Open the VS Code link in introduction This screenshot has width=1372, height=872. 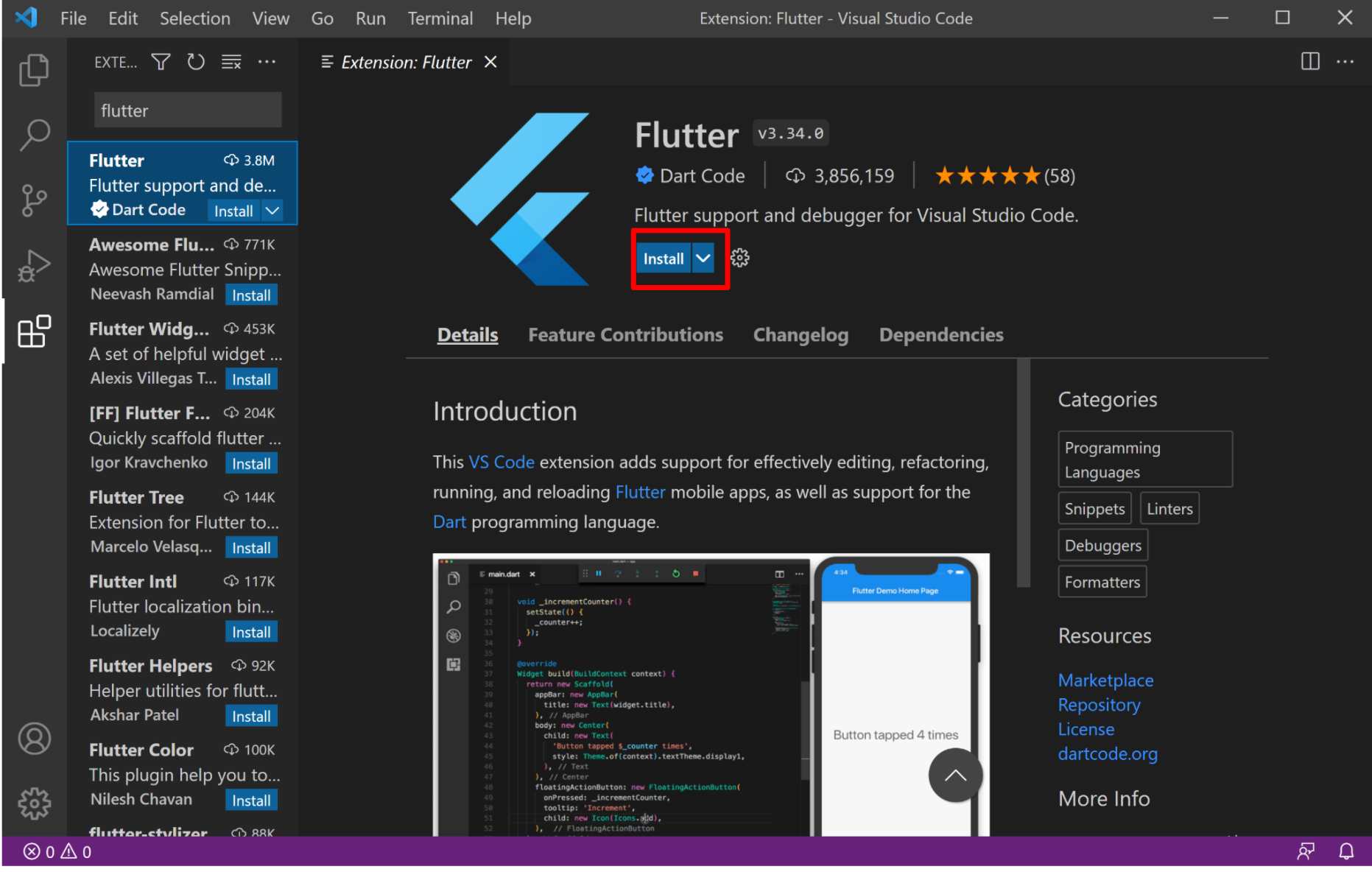502,463
